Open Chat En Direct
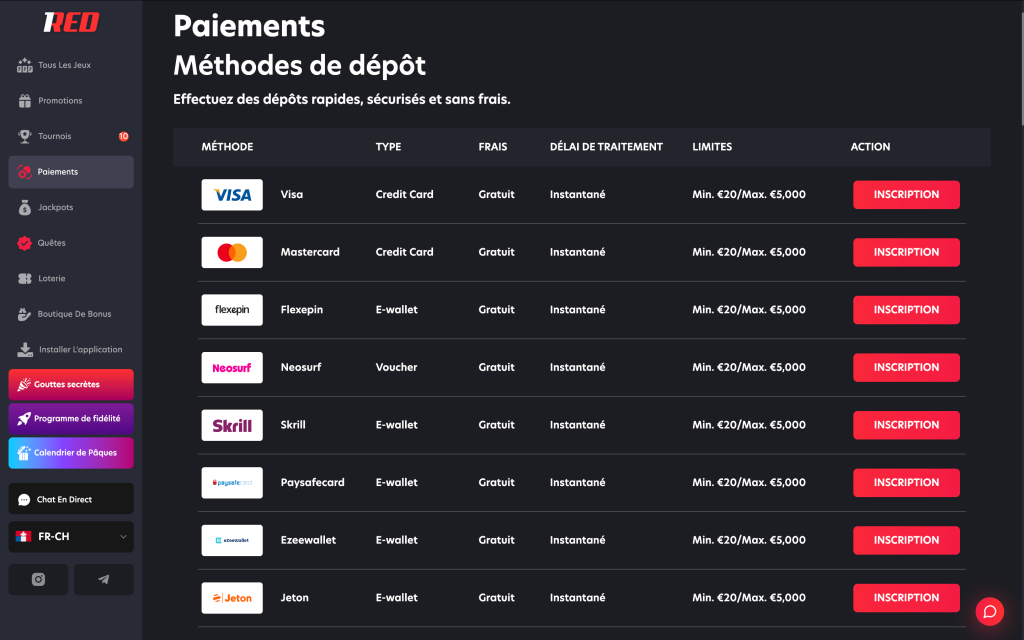The image size is (1024, 640). [x=71, y=499]
